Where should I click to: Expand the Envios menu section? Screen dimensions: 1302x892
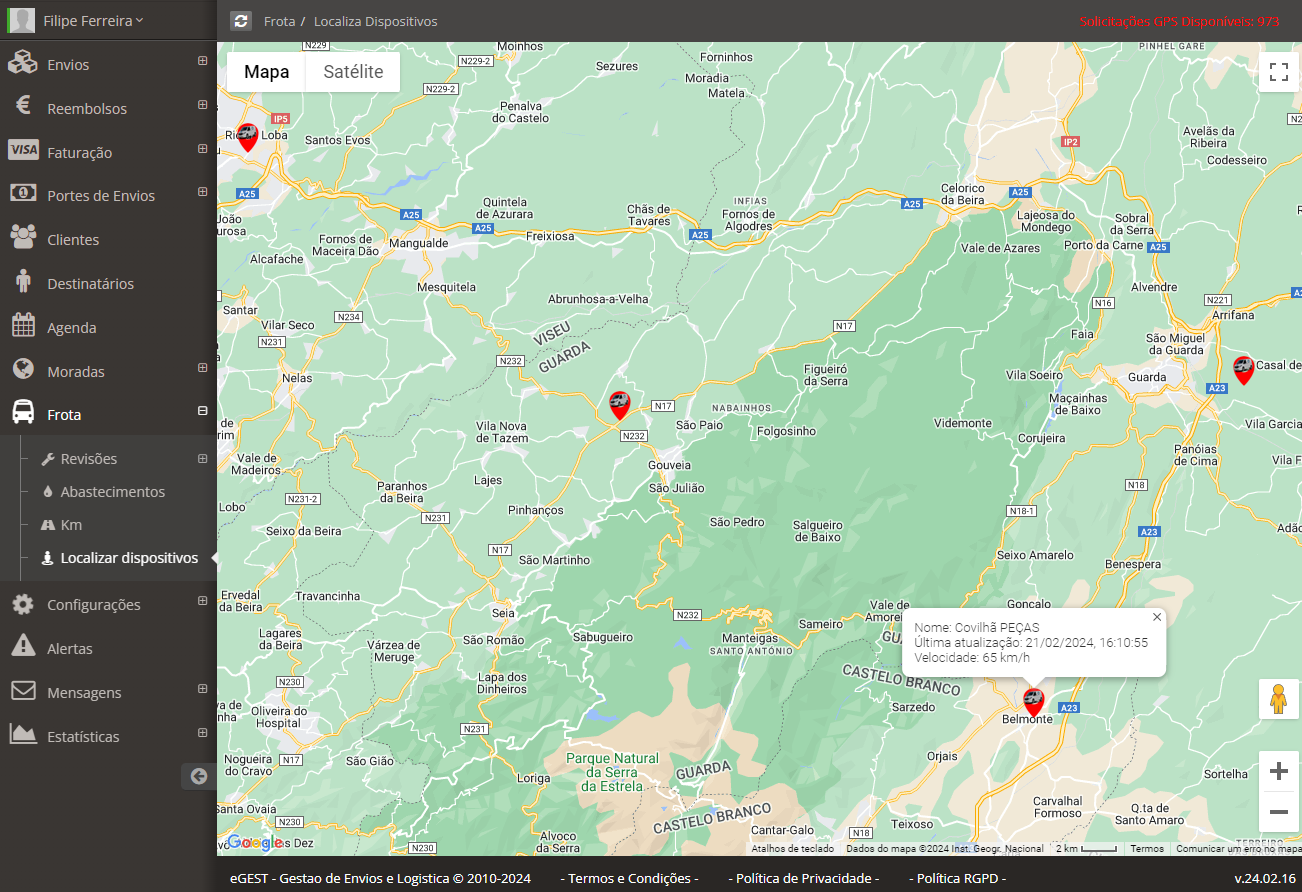[x=202, y=61]
